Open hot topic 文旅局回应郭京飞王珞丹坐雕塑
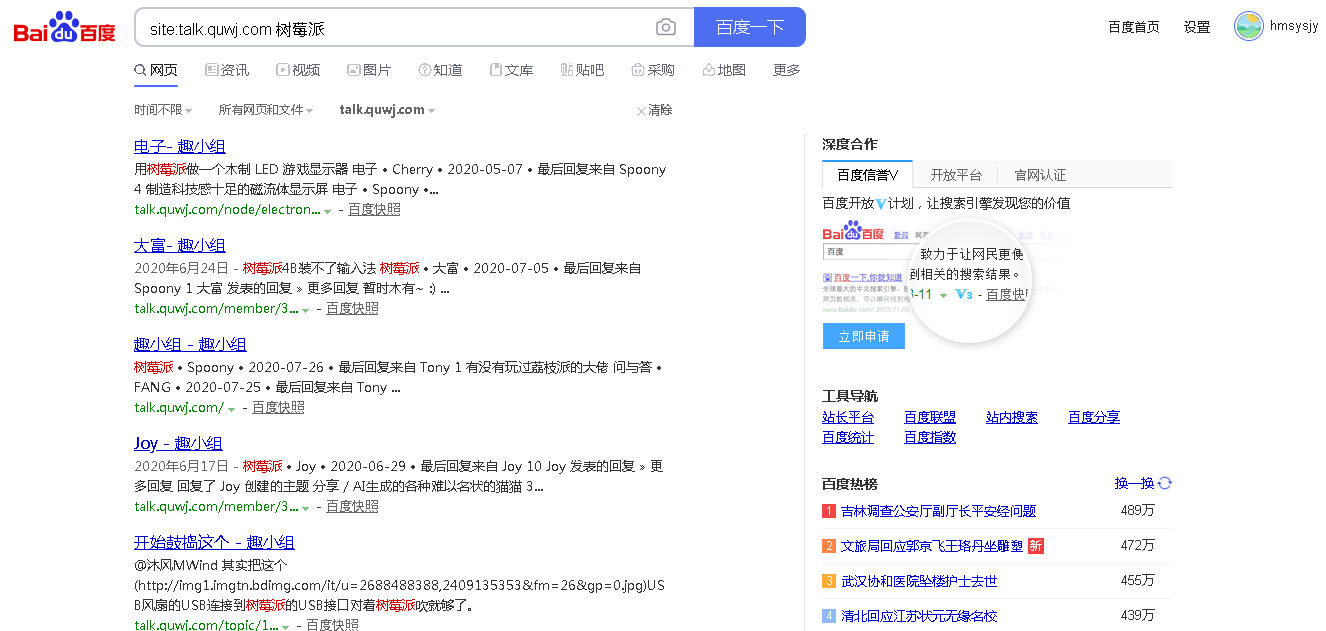The height and width of the screenshot is (631, 1326). click(932, 546)
